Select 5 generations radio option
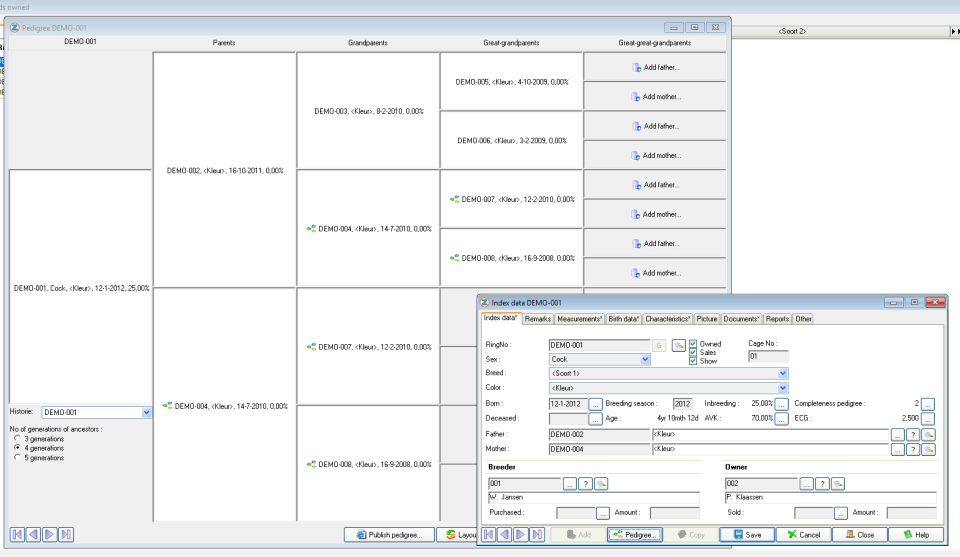 click(x=17, y=457)
